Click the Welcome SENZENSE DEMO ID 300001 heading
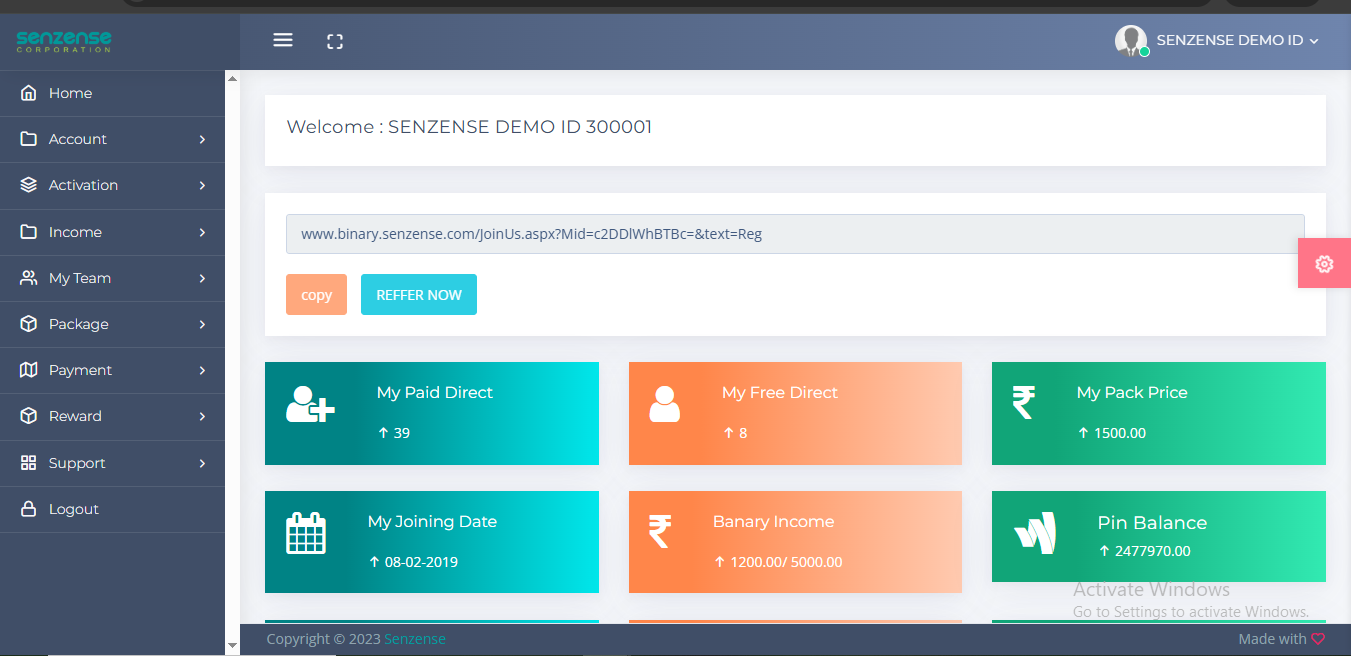1351x656 pixels. 469,127
